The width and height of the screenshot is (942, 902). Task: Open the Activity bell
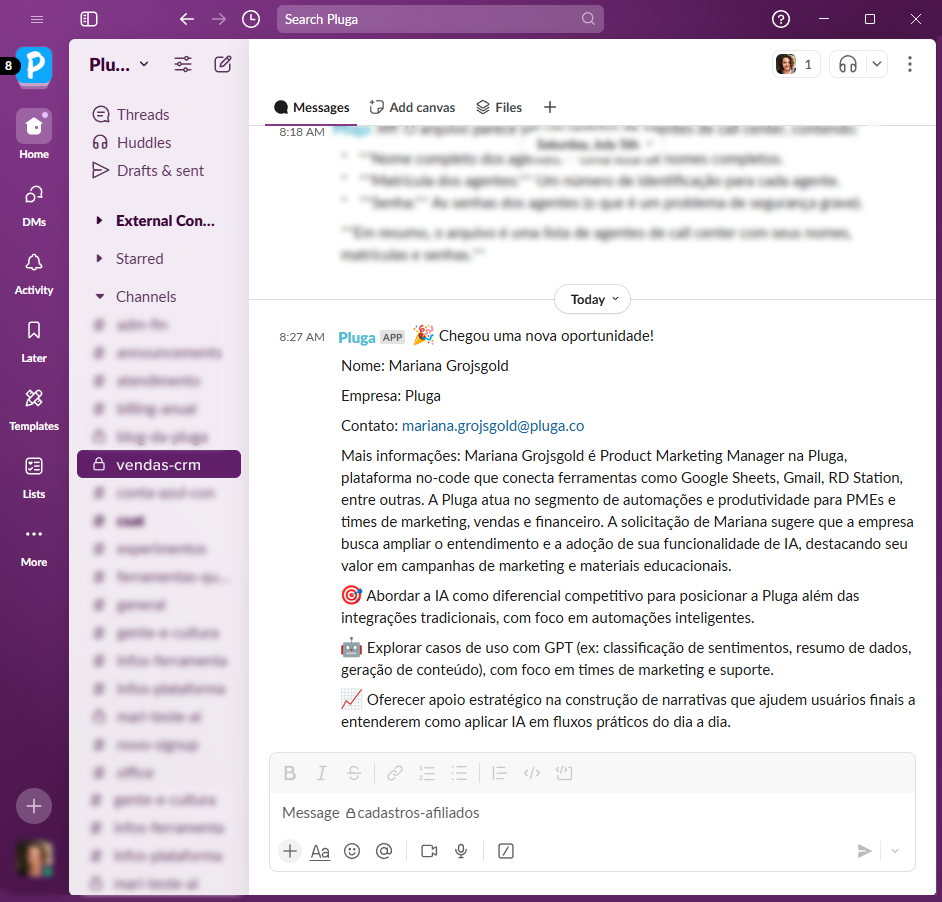point(34,273)
